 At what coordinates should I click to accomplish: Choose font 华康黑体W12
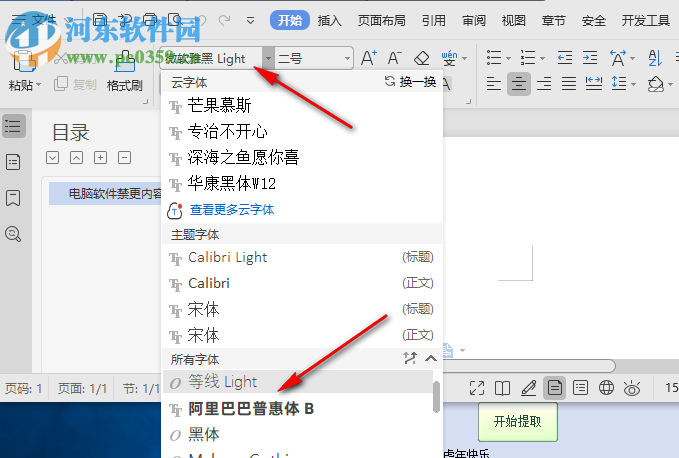302,184
